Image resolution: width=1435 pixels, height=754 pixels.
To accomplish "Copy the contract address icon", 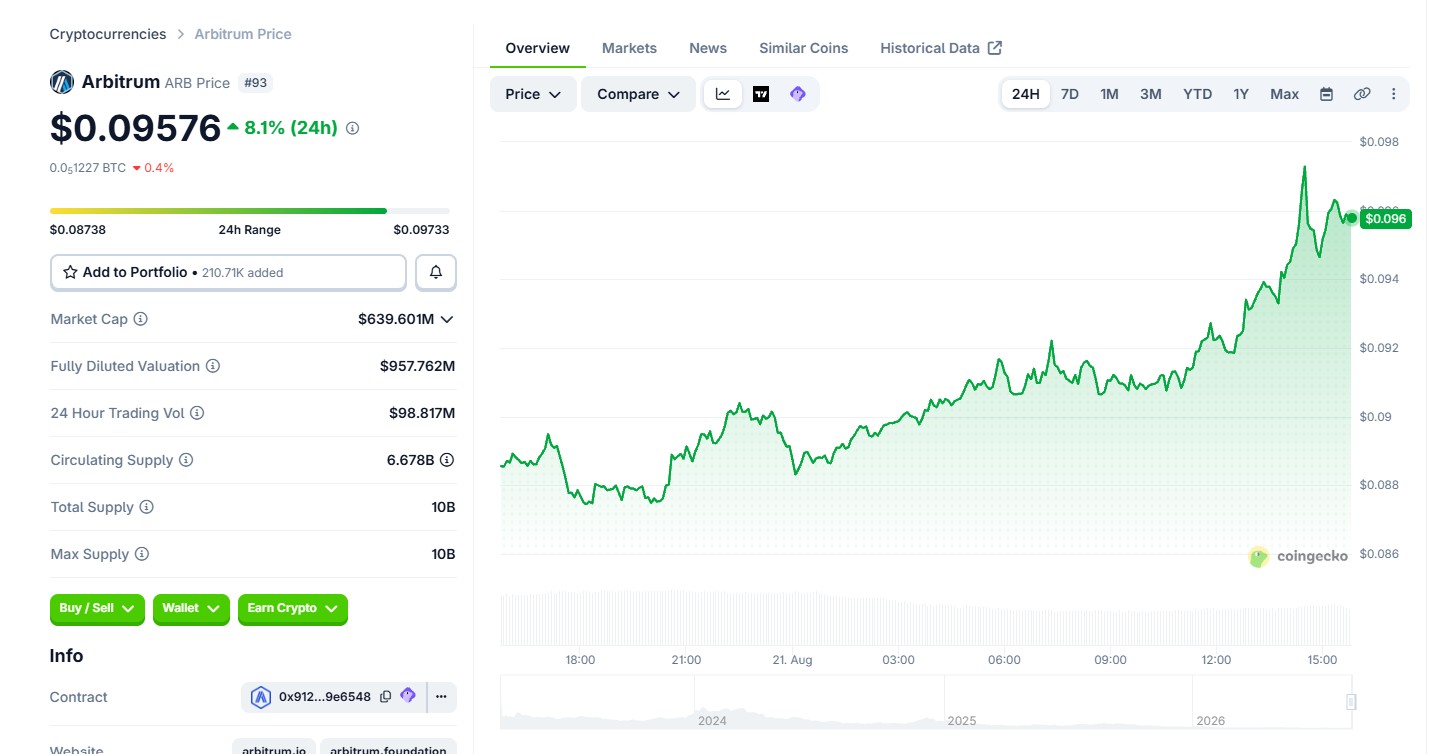I will pyautogui.click(x=386, y=697).
